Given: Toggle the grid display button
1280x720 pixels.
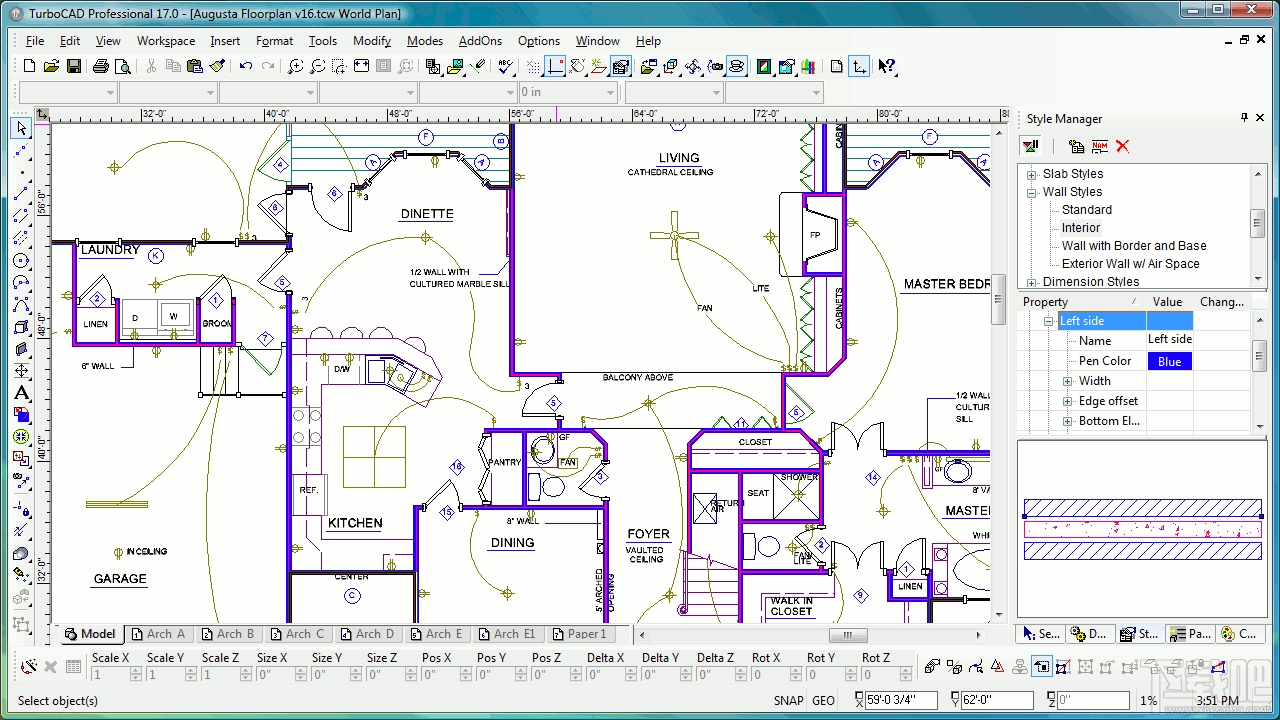Looking at the screenshot, I should [x=534, y=66].
